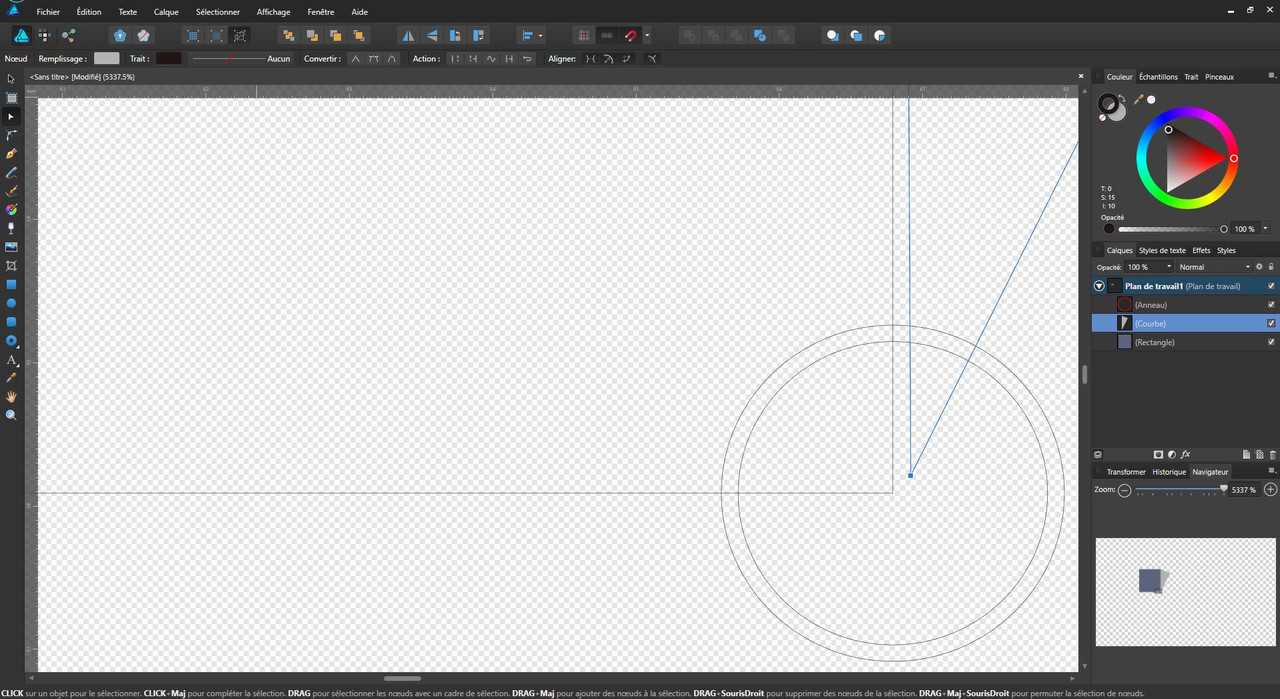Click the boolean Add operation icon

click(x=688, y=35)
